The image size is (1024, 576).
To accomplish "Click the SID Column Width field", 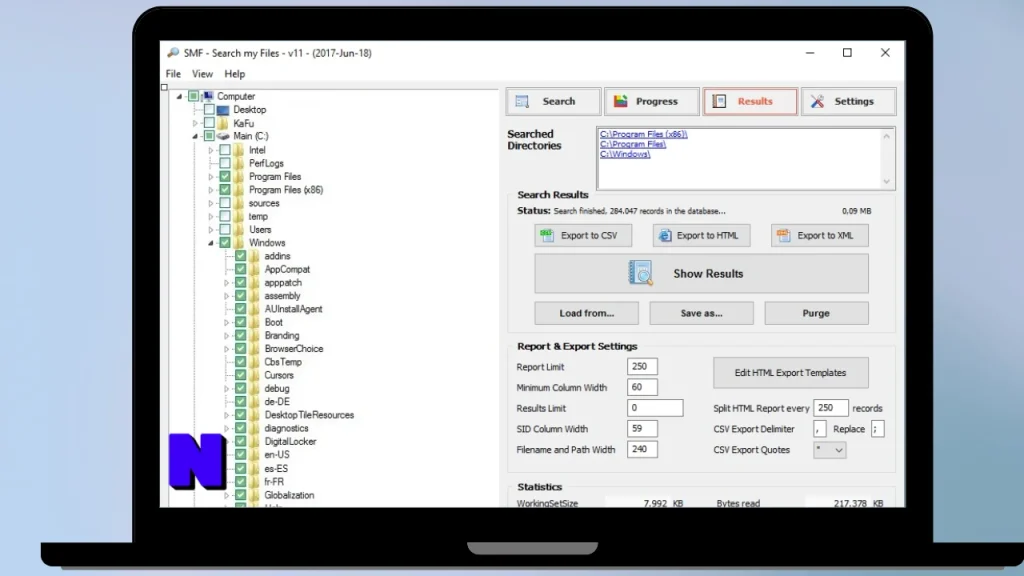I will pyautogui.click(x=642, y=428).
